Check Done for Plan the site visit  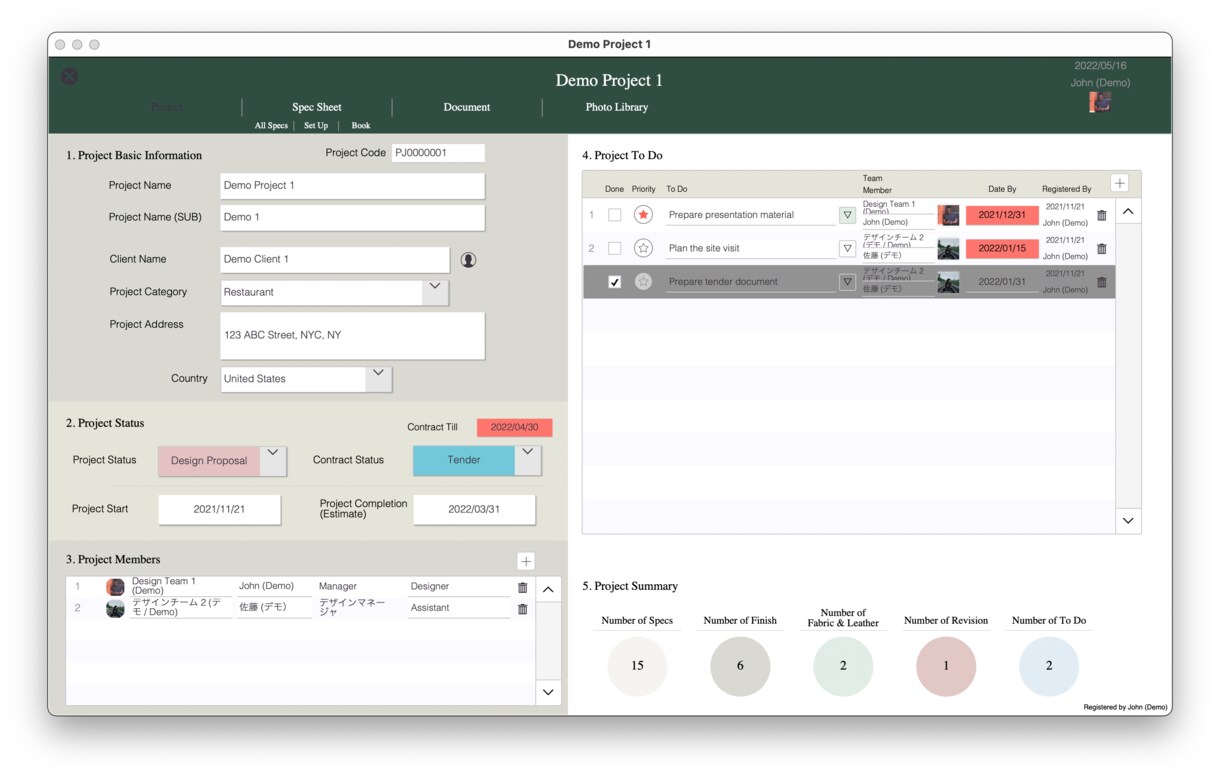[x=615, y=248]
